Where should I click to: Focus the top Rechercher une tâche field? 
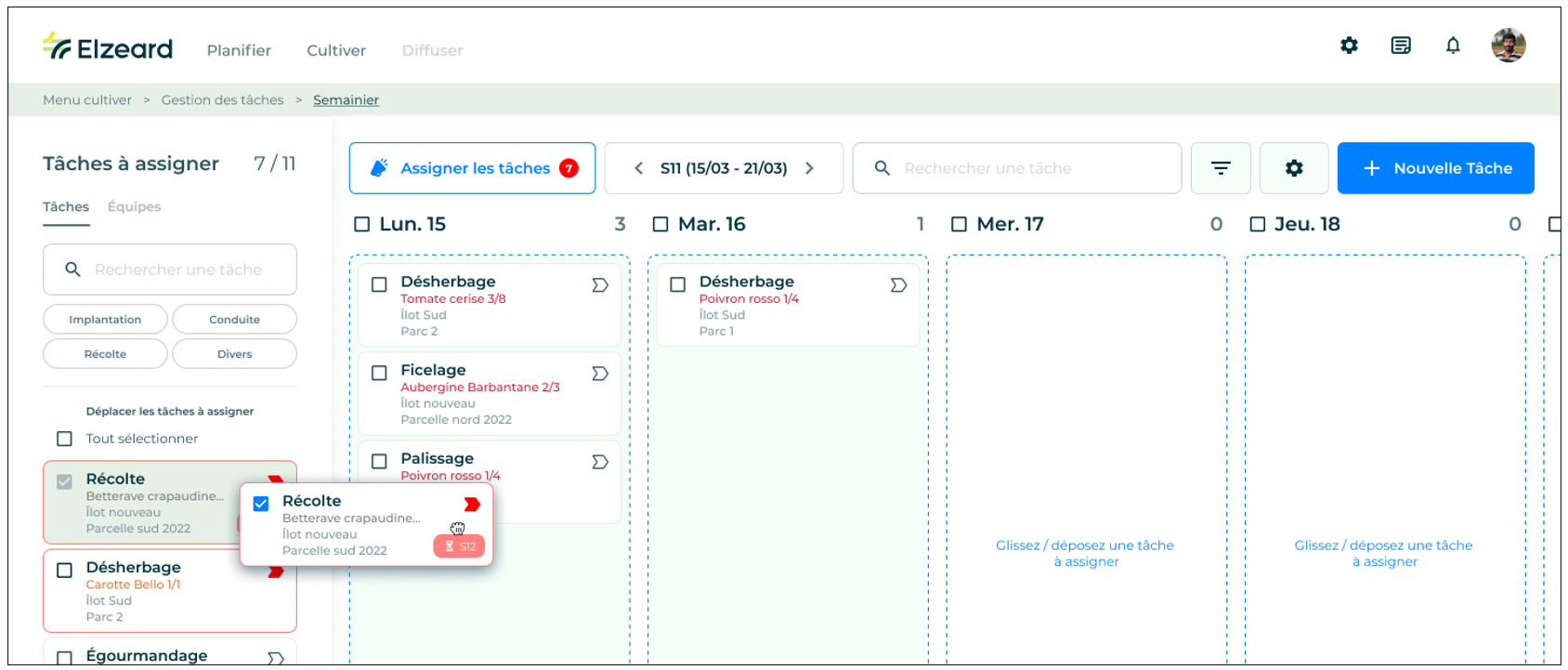1017,168
